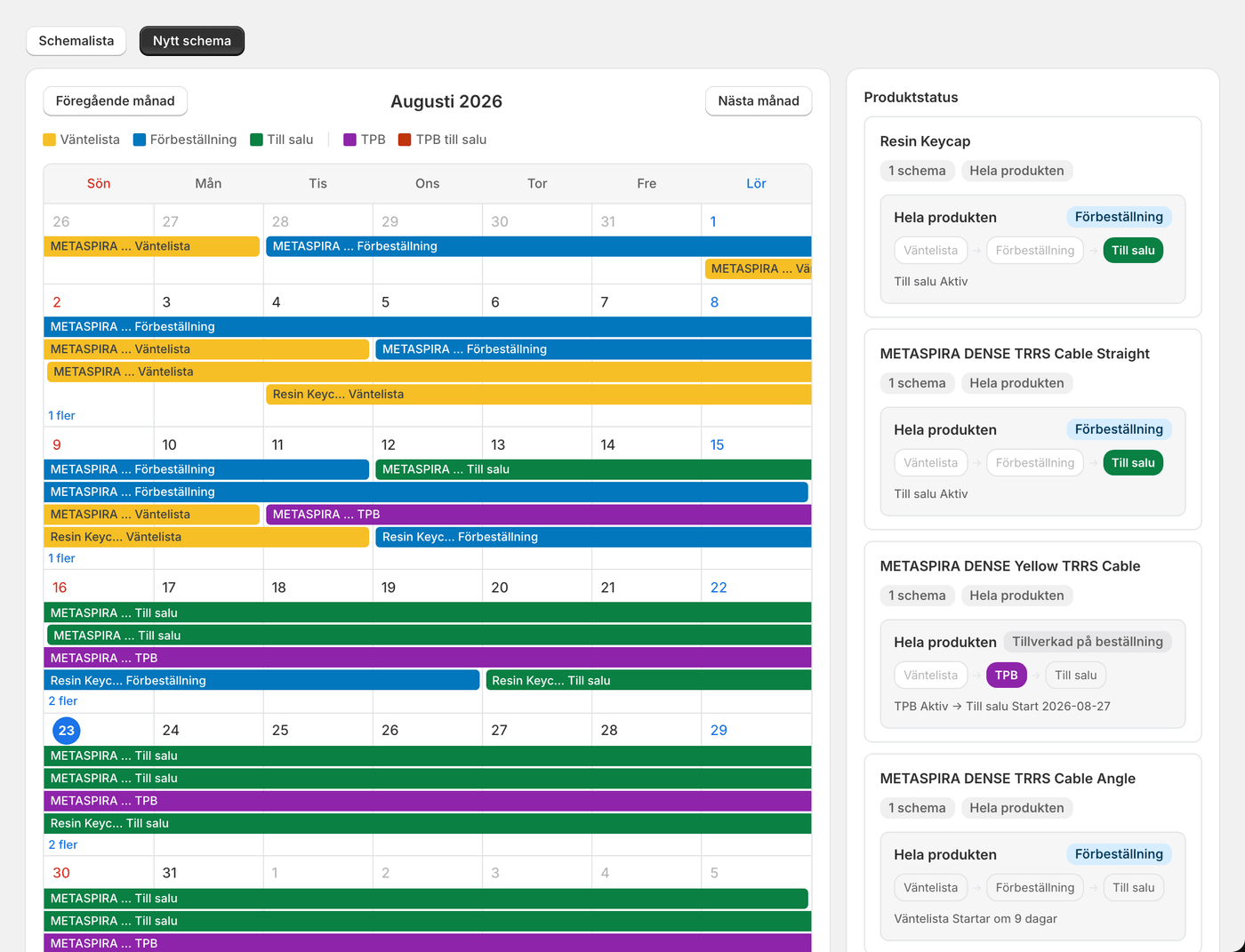Jump to Nästa månad
This screenshot has width=1245, height=952.
click(759, 101)
